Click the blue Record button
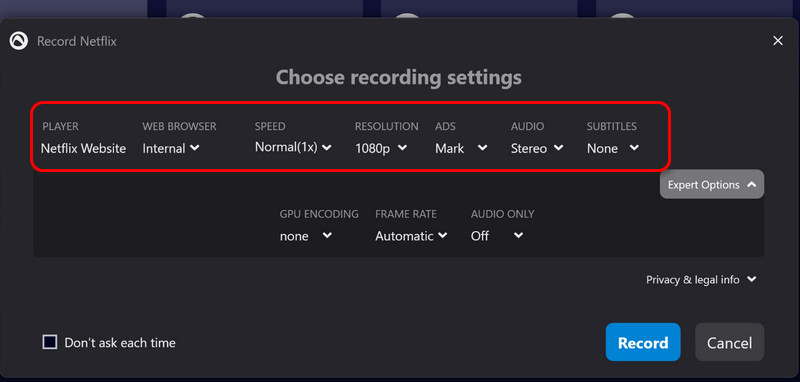Screen dimensions: 800x382 coord(643,342)
